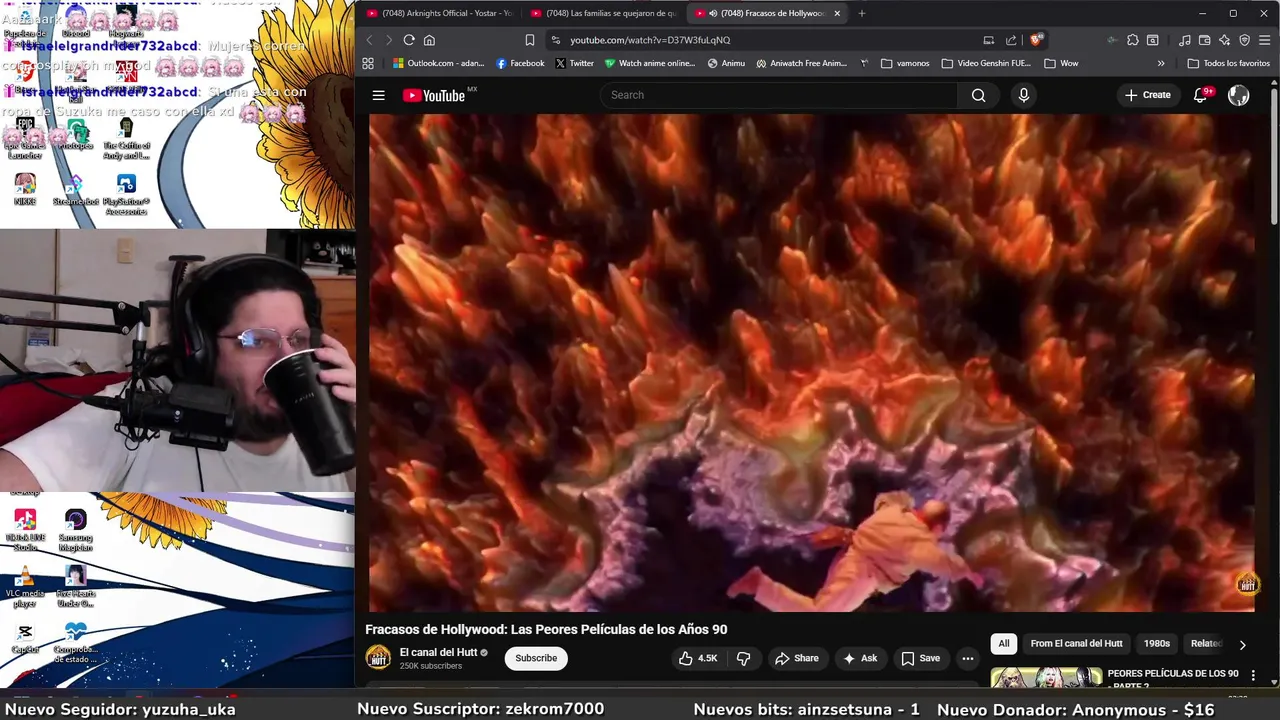Open the Wow bookmarks folder

tap(1061, 63)
